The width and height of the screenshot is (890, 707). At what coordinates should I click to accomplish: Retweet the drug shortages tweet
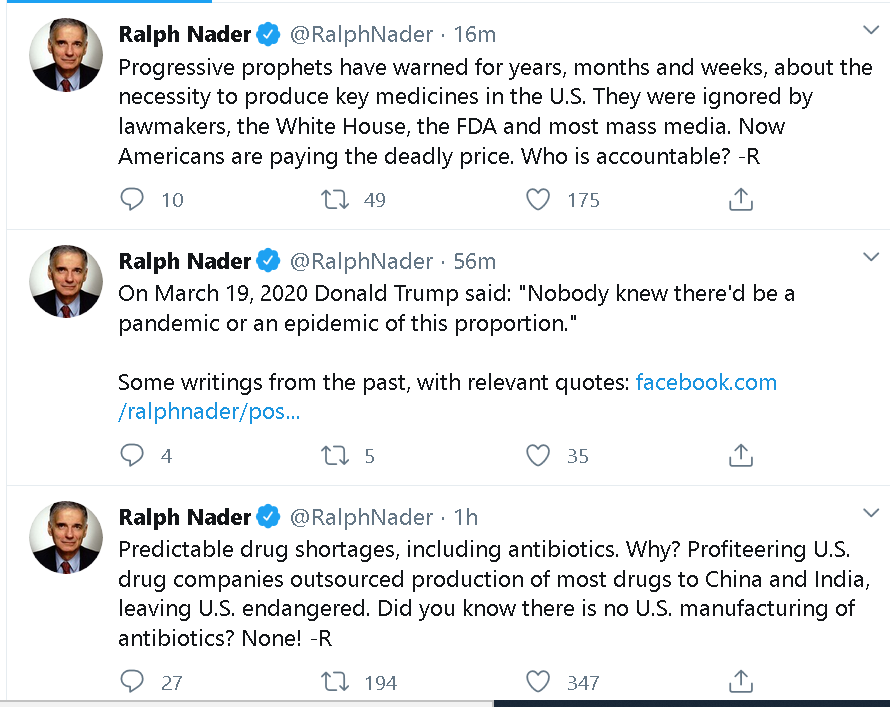coord(335,681)
